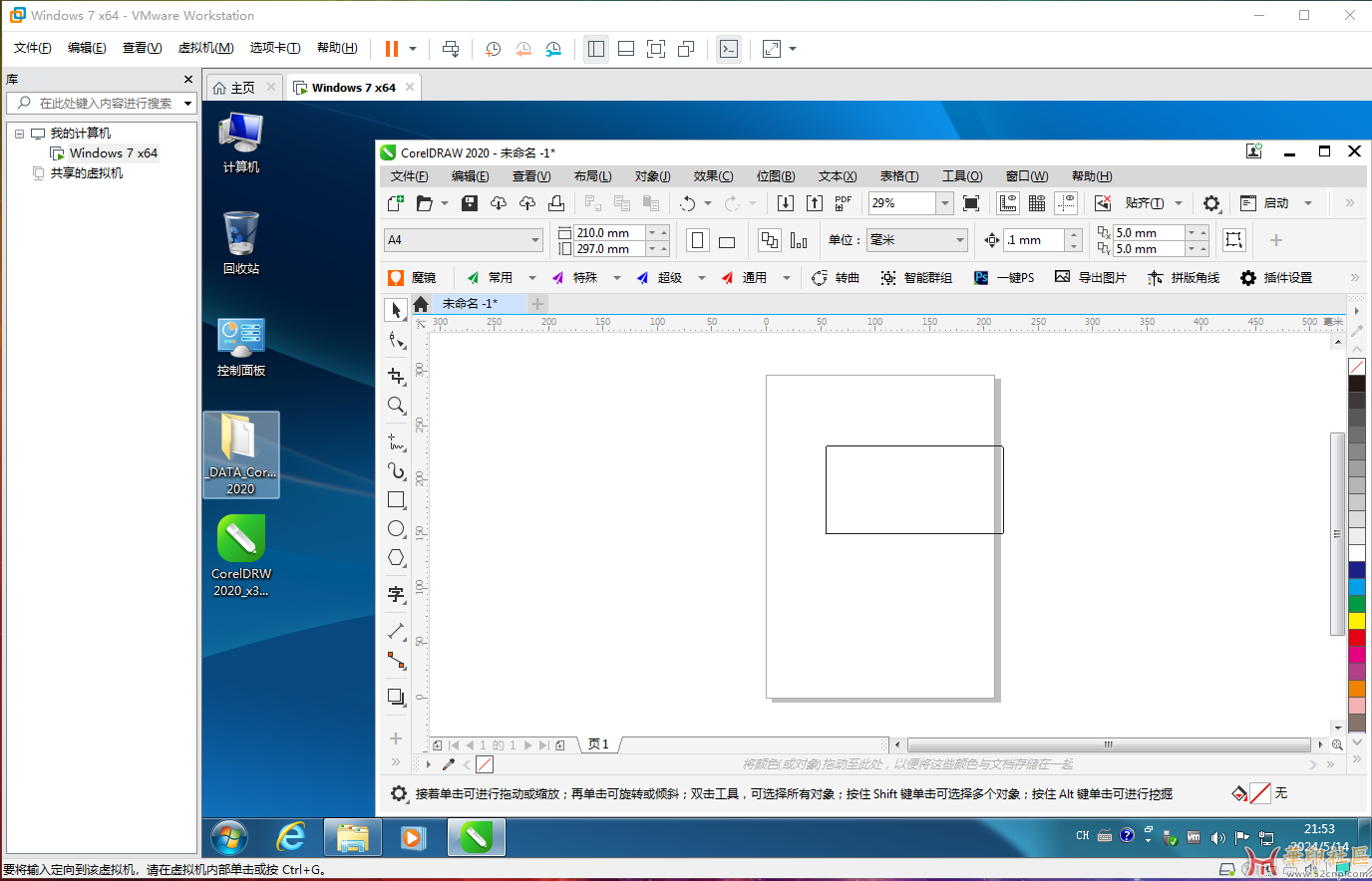This screenshot has height=881, width=1372.
Task: Open the 位图(B) menu
Action: point(775,176)
